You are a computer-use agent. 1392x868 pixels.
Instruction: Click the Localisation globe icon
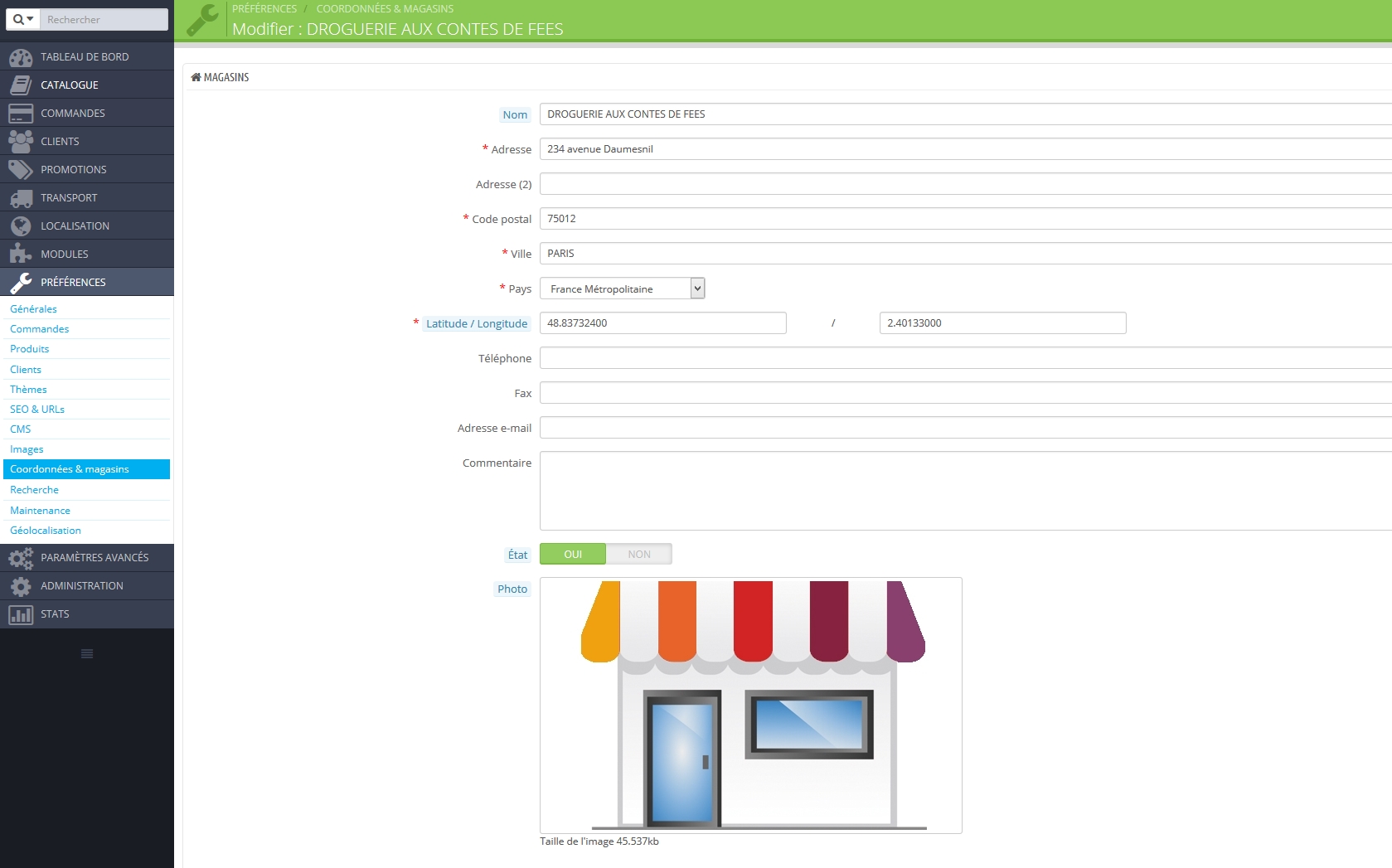pos(21,226)
